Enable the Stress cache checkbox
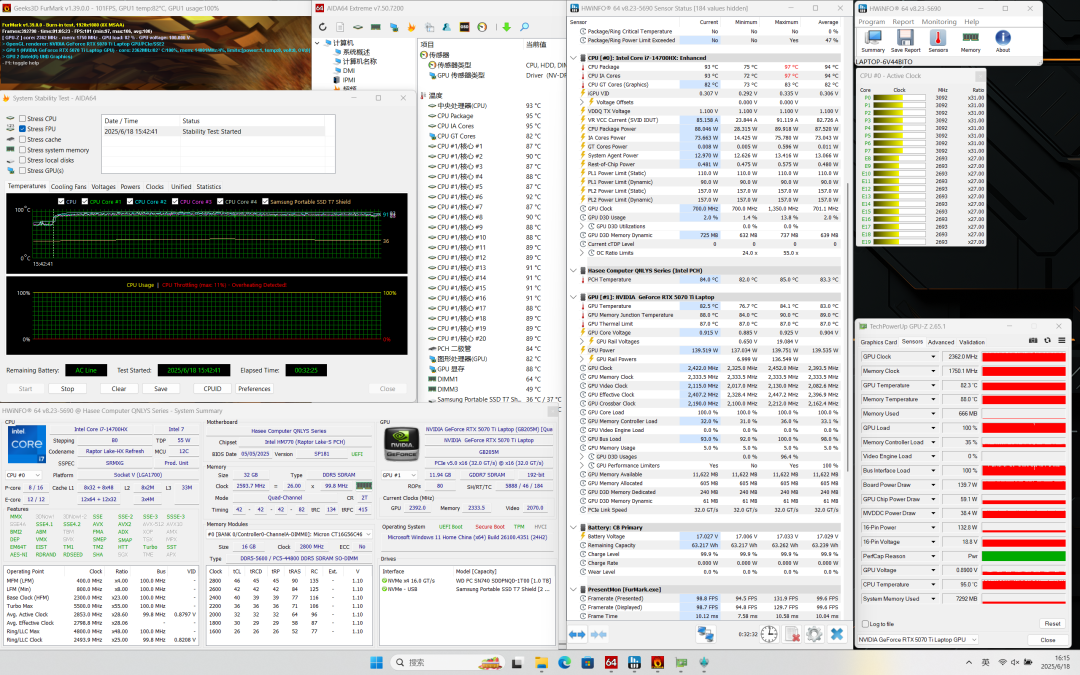Viewport: 1080px width, 675px height. 23,139
